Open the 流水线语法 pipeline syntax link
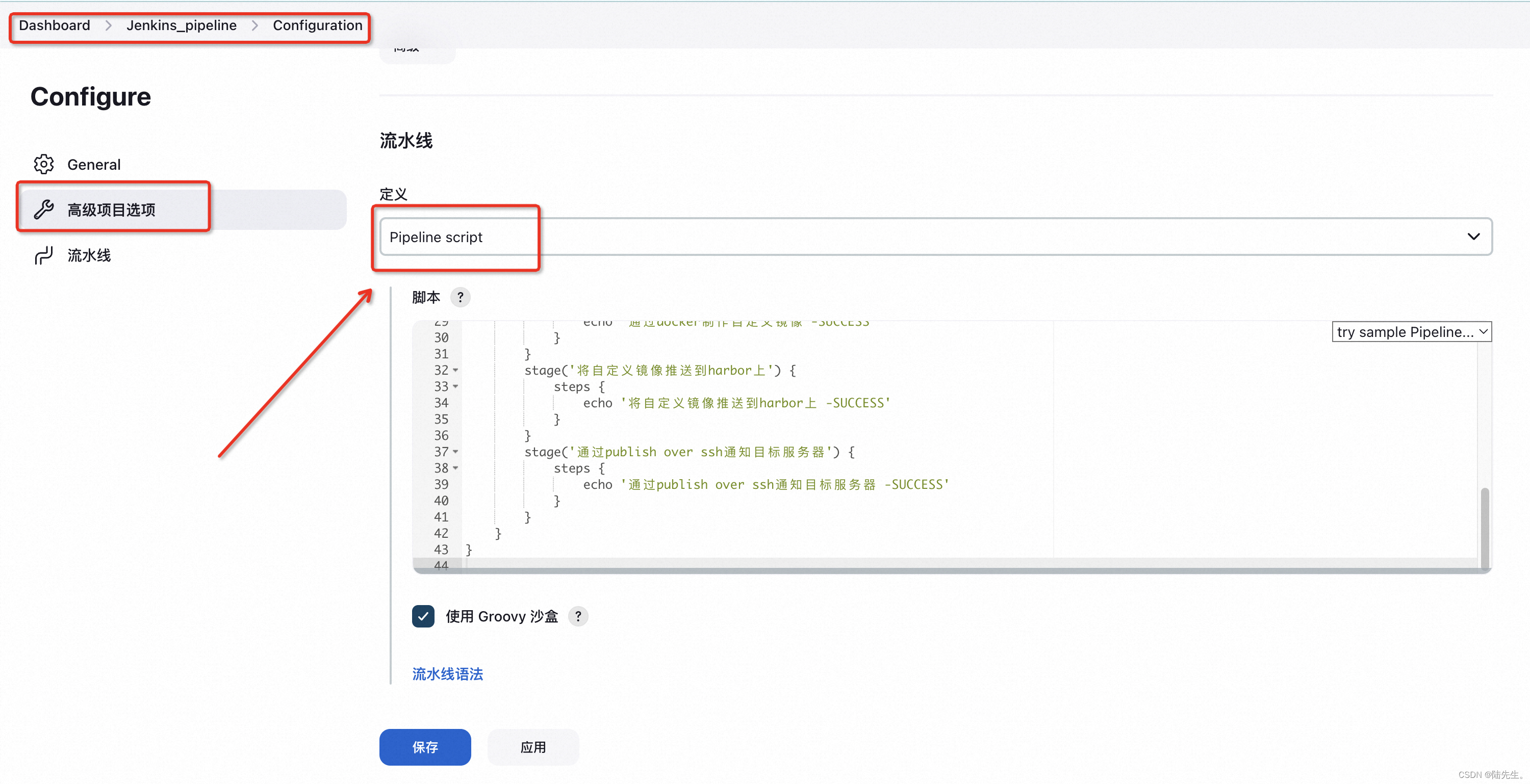Screen dimensions: 1530x784 (x=447, y=673)
